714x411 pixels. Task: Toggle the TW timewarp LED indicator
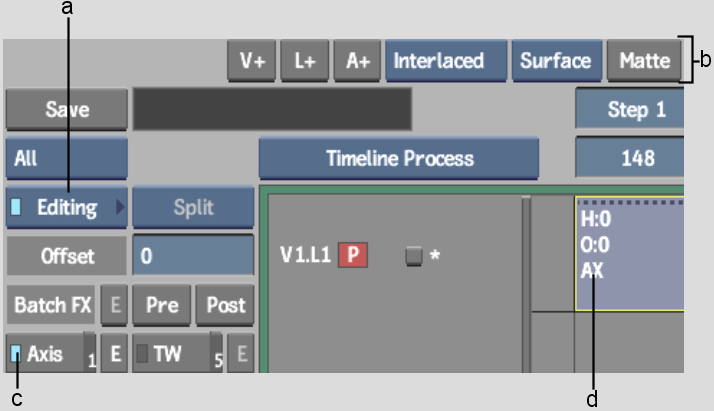click(142, 354)
